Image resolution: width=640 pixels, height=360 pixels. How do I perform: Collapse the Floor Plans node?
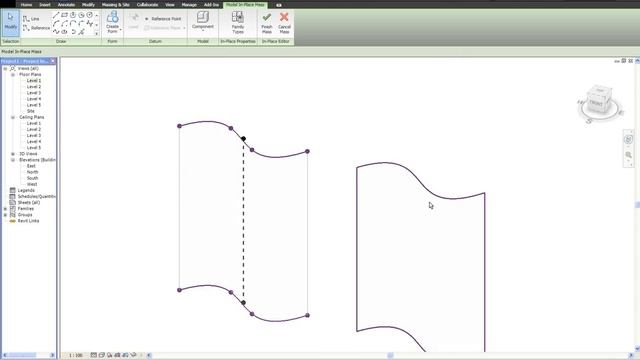click(x=13, y=75)
